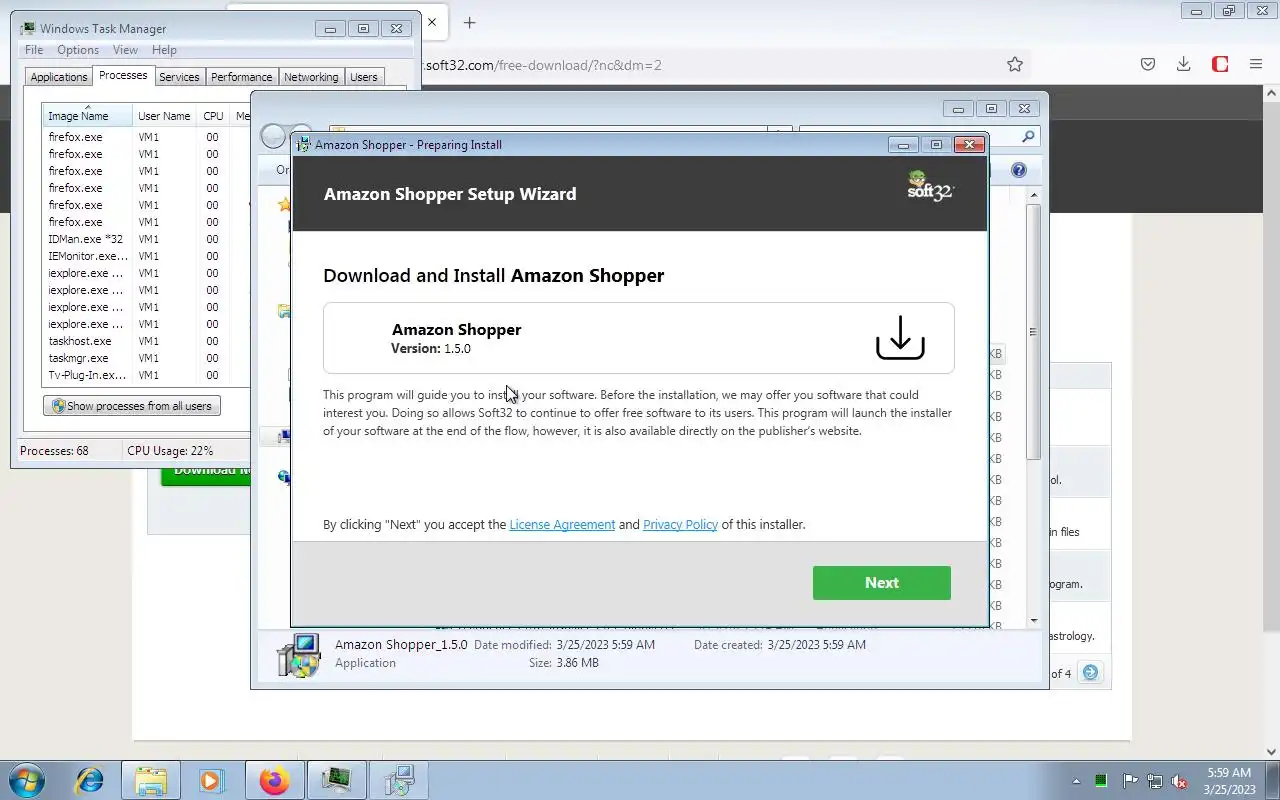Click the download arrow icon beside Amazon Shopper

click(x=900, y=338)
